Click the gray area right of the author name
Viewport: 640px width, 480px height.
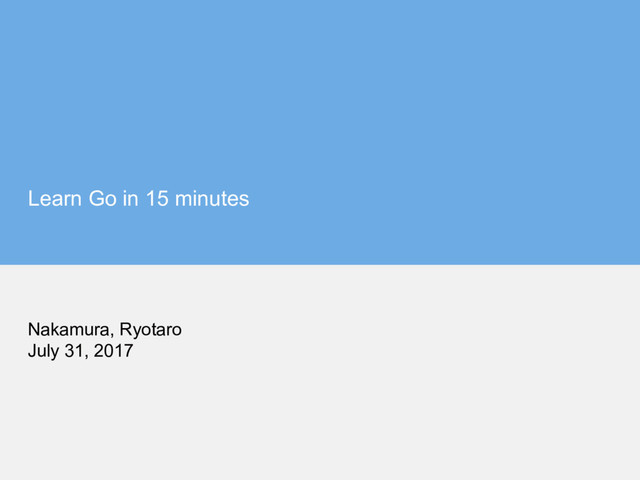click(x=408, y=330)
